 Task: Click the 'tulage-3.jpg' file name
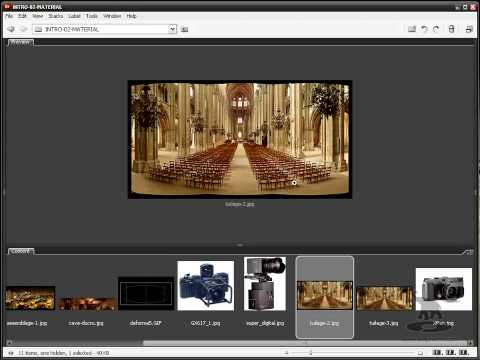[x=384, y=323]
